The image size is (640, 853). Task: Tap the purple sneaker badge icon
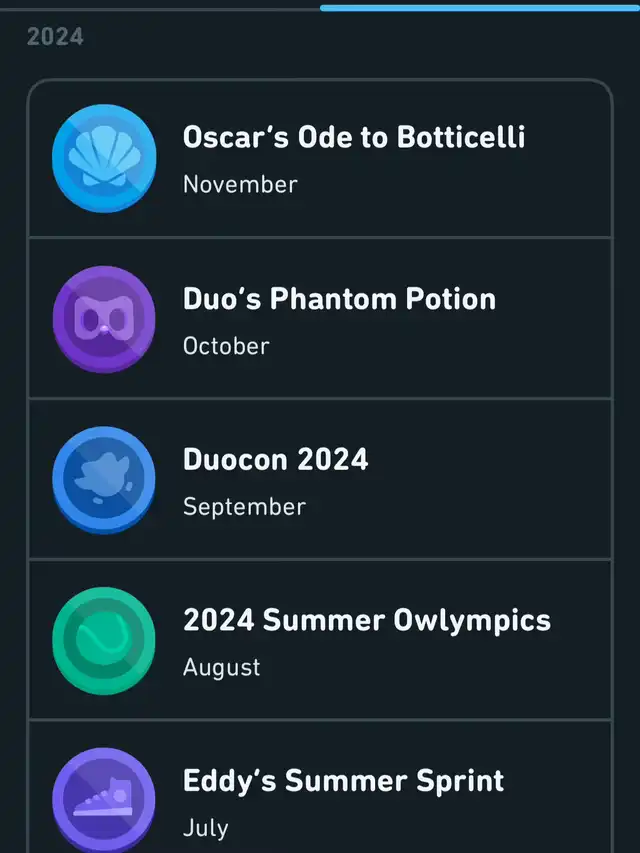[x=104, y=800]
